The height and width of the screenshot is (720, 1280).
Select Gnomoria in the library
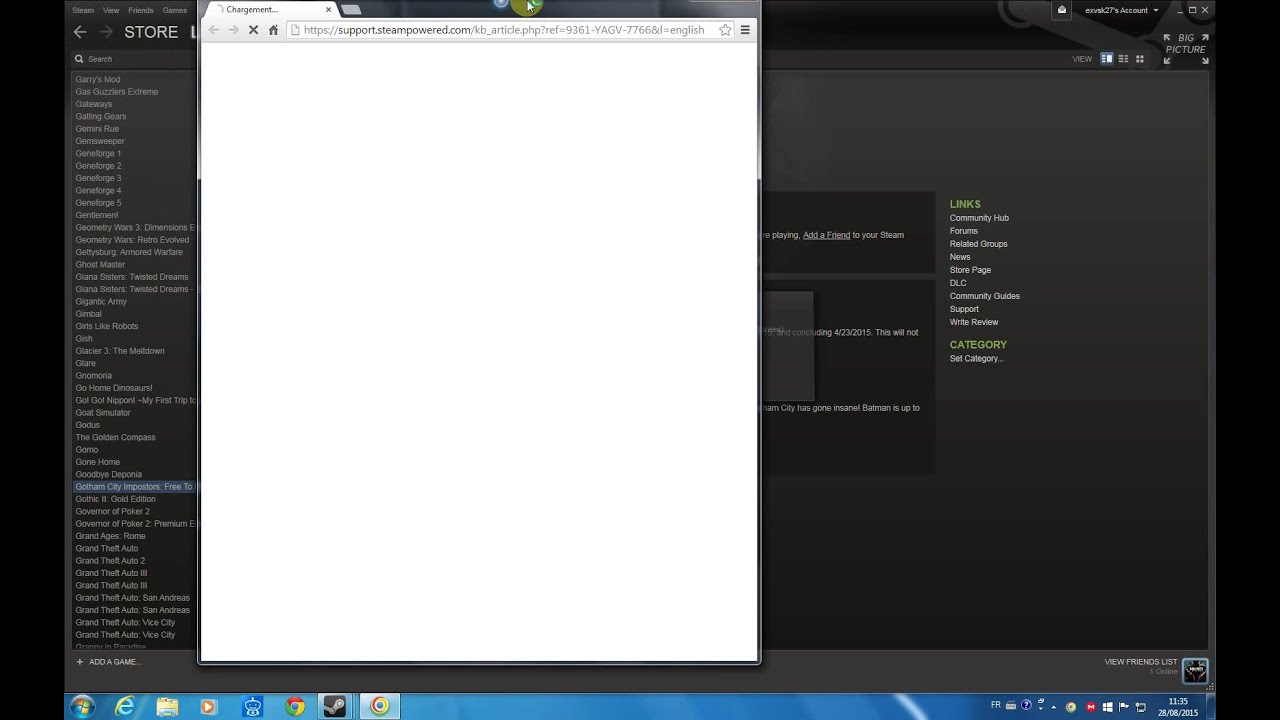94,376
